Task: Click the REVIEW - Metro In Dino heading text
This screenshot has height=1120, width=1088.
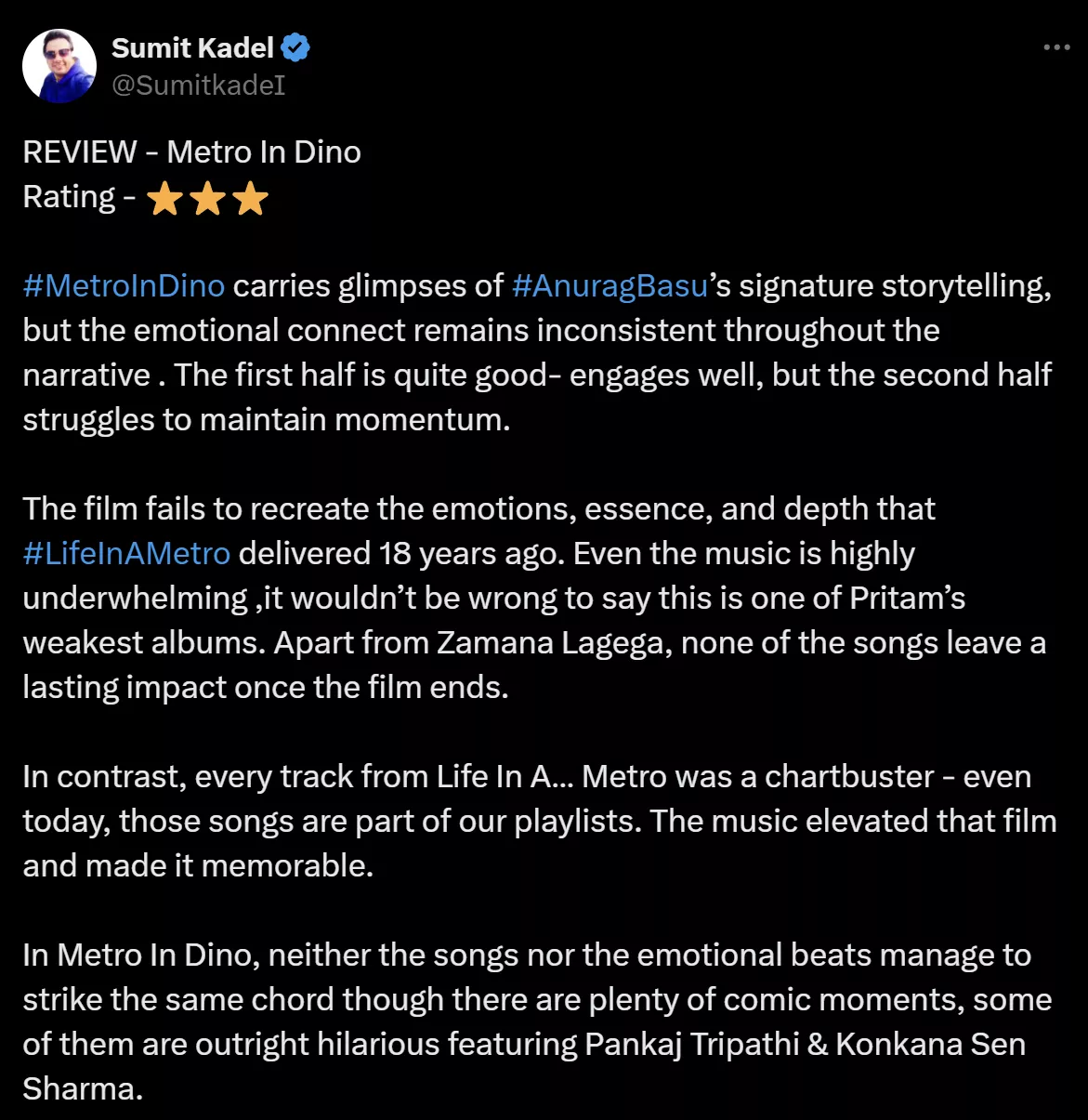Action: click(191, 152)
